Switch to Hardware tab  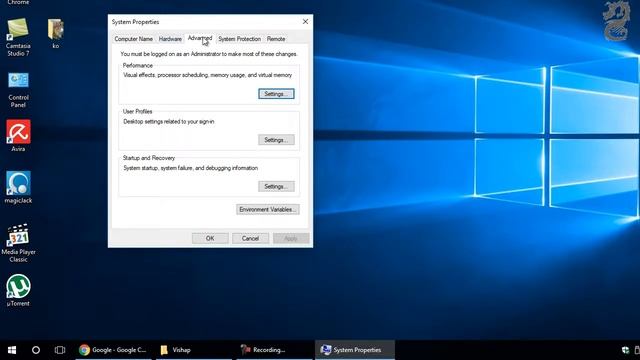tap(170, 39)
